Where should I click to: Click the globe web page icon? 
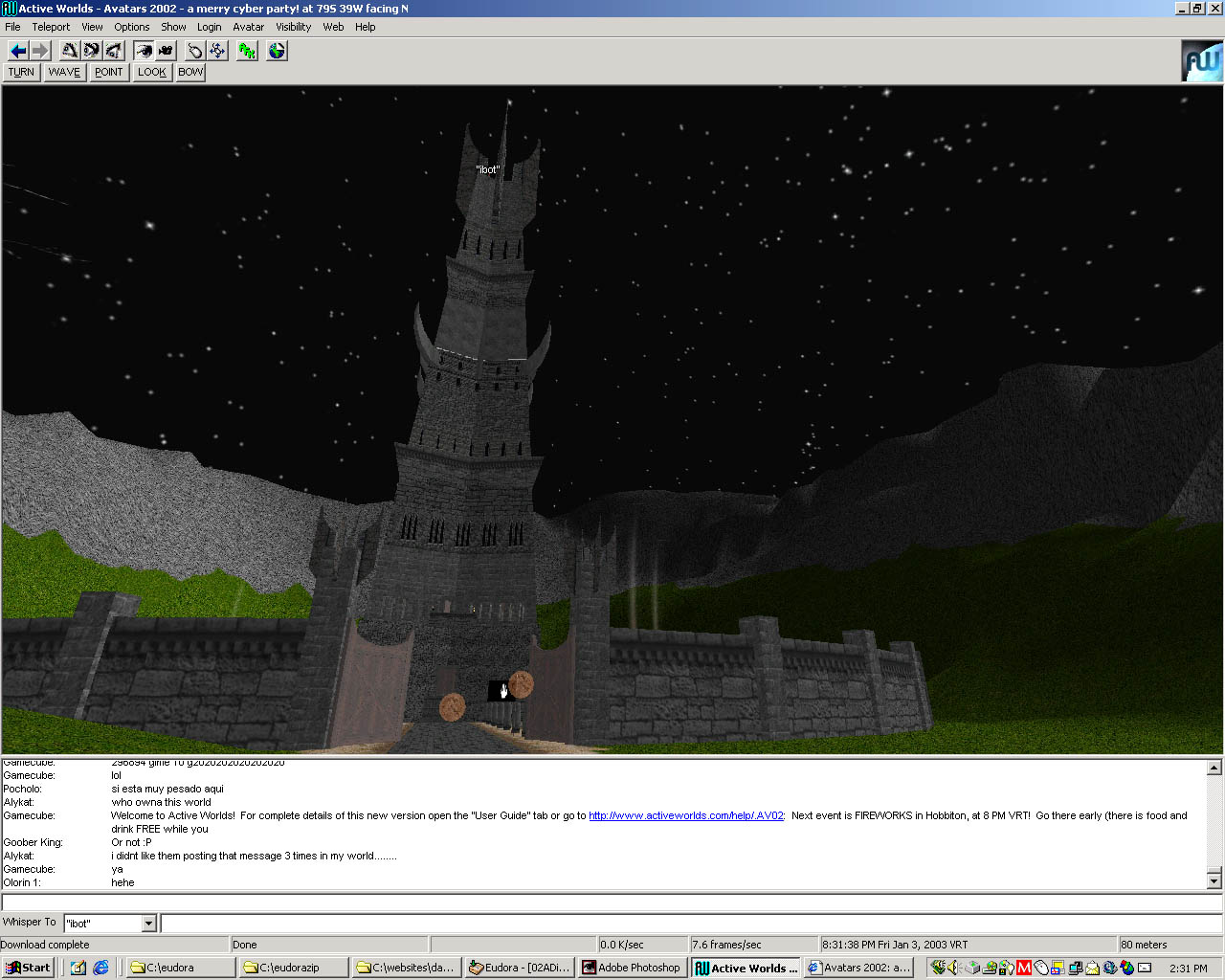point(277,51)
